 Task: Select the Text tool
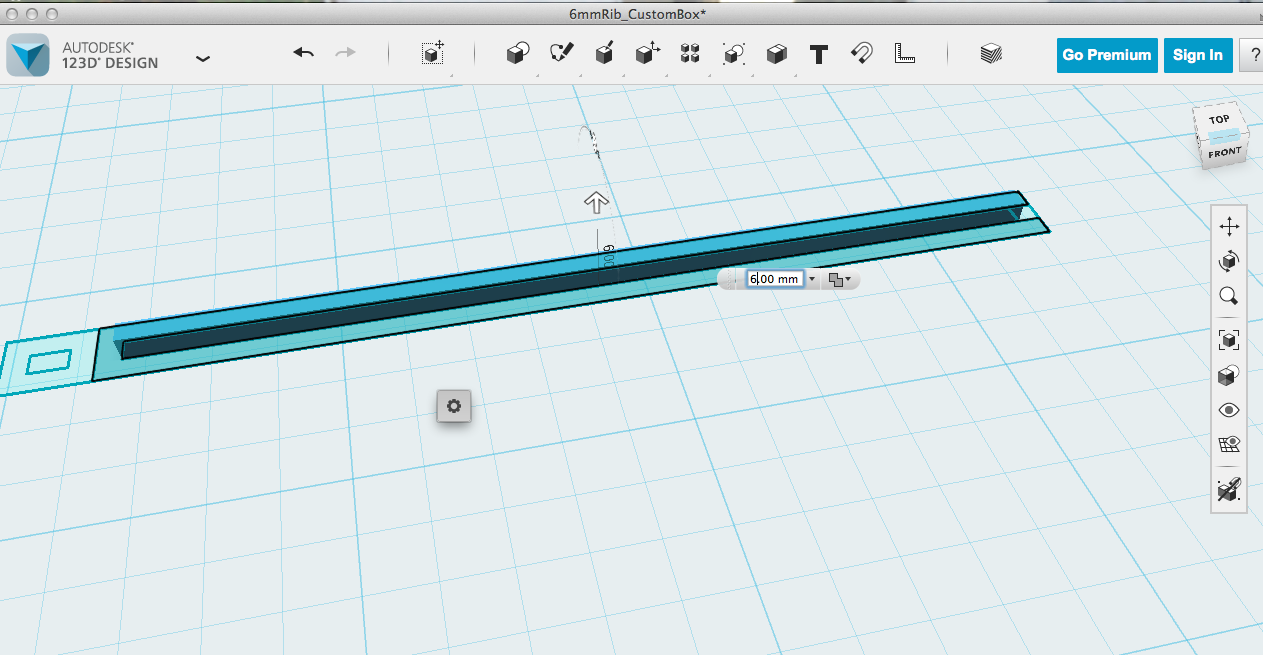pyautogui.click(x=819, y=54)
